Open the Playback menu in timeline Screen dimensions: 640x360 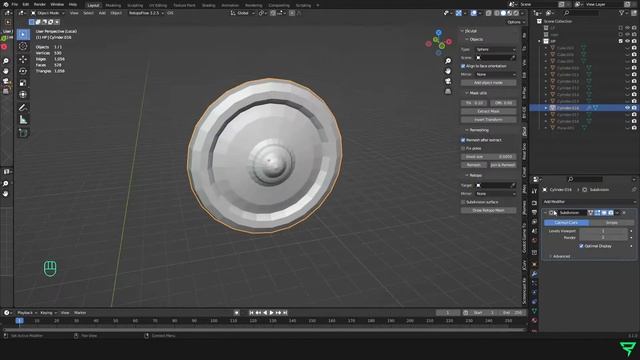(26, 313)
